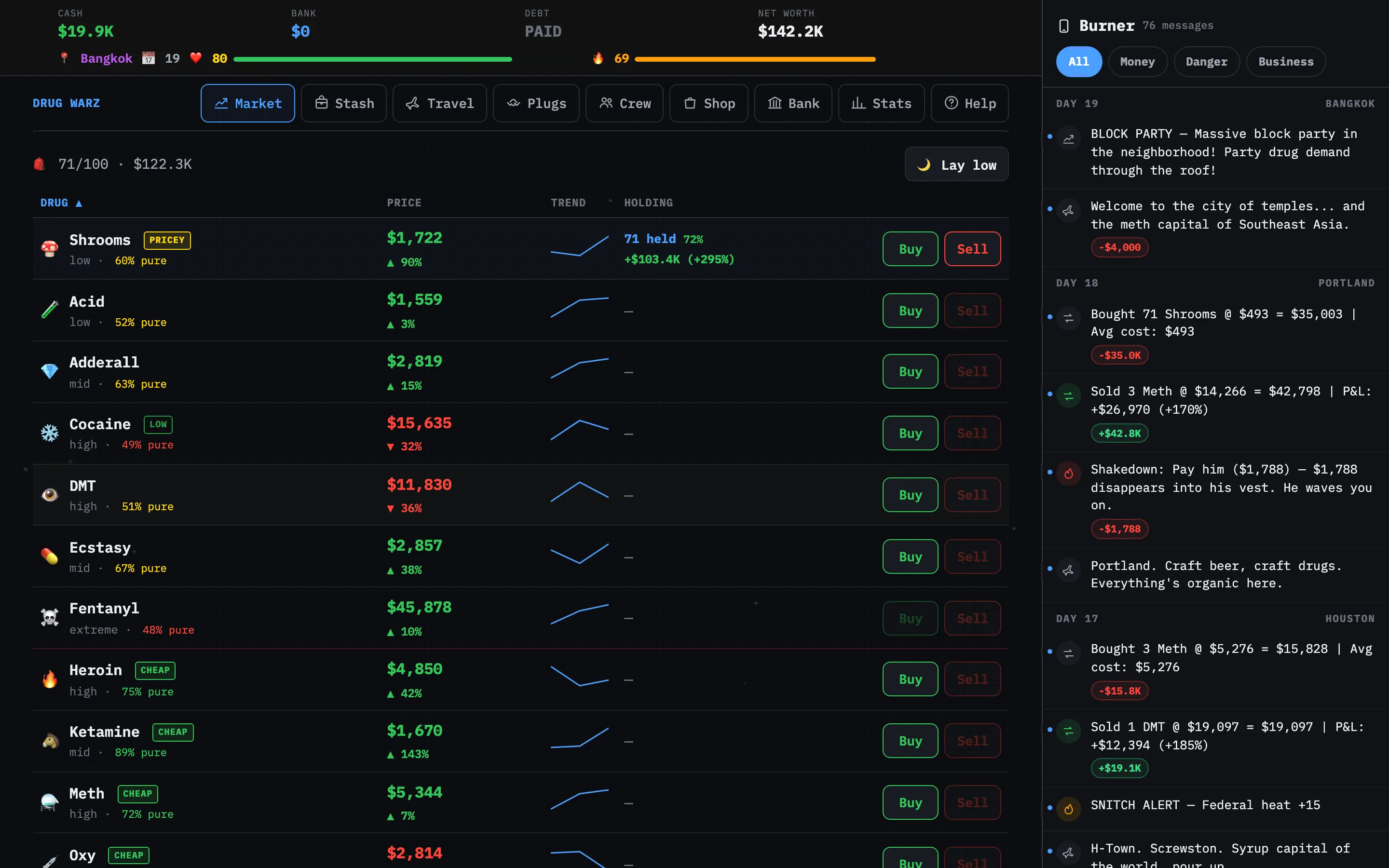Click the Heroin flame icon

(x=50, y=679)
